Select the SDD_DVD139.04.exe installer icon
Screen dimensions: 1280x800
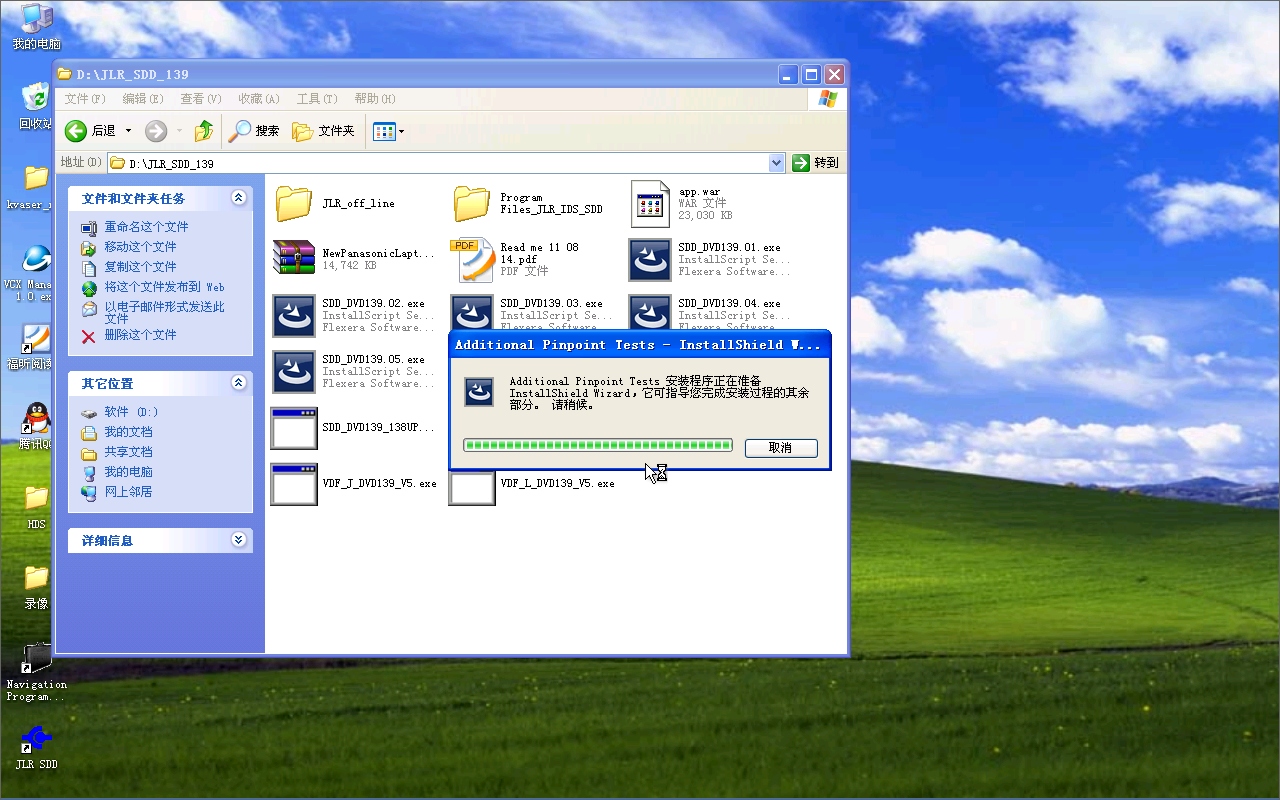coord(650,312)
